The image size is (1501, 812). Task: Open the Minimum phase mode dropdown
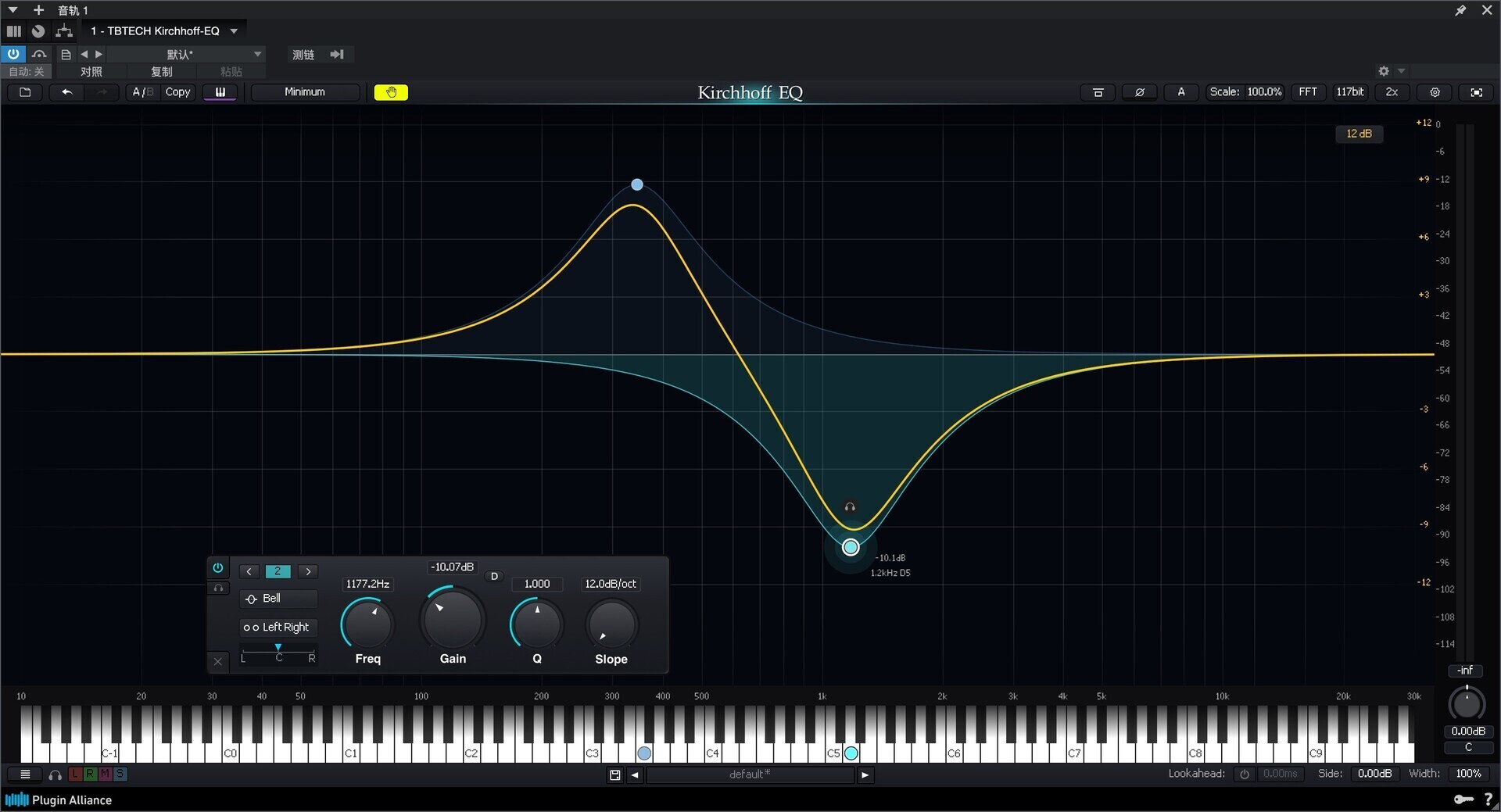[305, 92]
